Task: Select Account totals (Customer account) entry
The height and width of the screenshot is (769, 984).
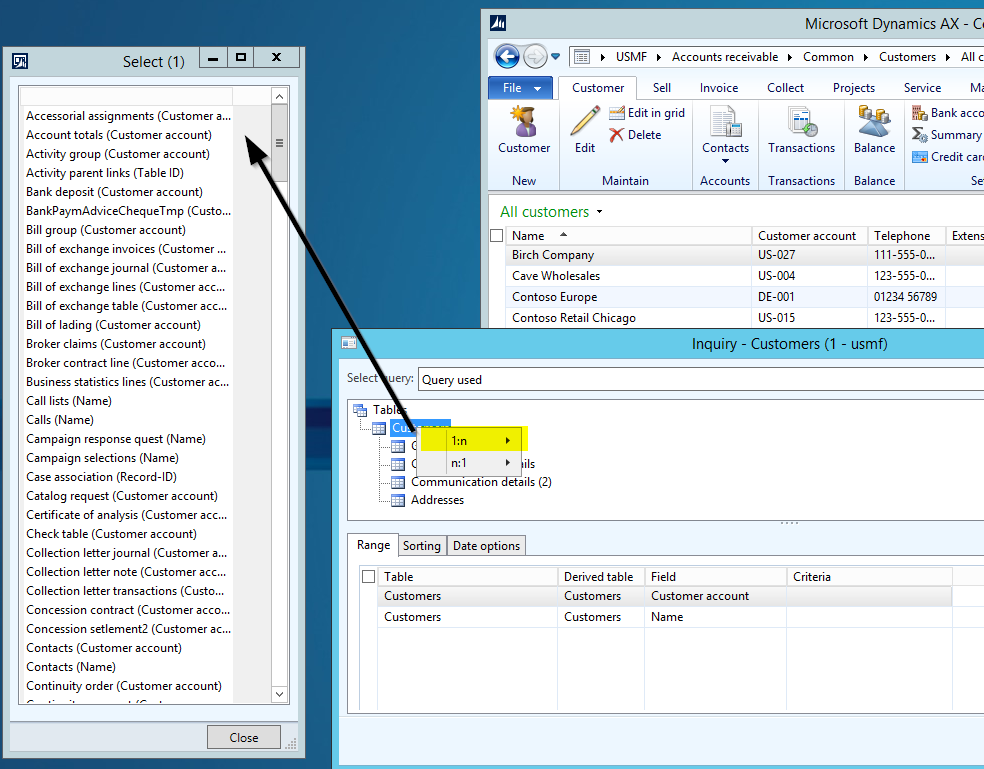Action: click(x=119, y=135)
